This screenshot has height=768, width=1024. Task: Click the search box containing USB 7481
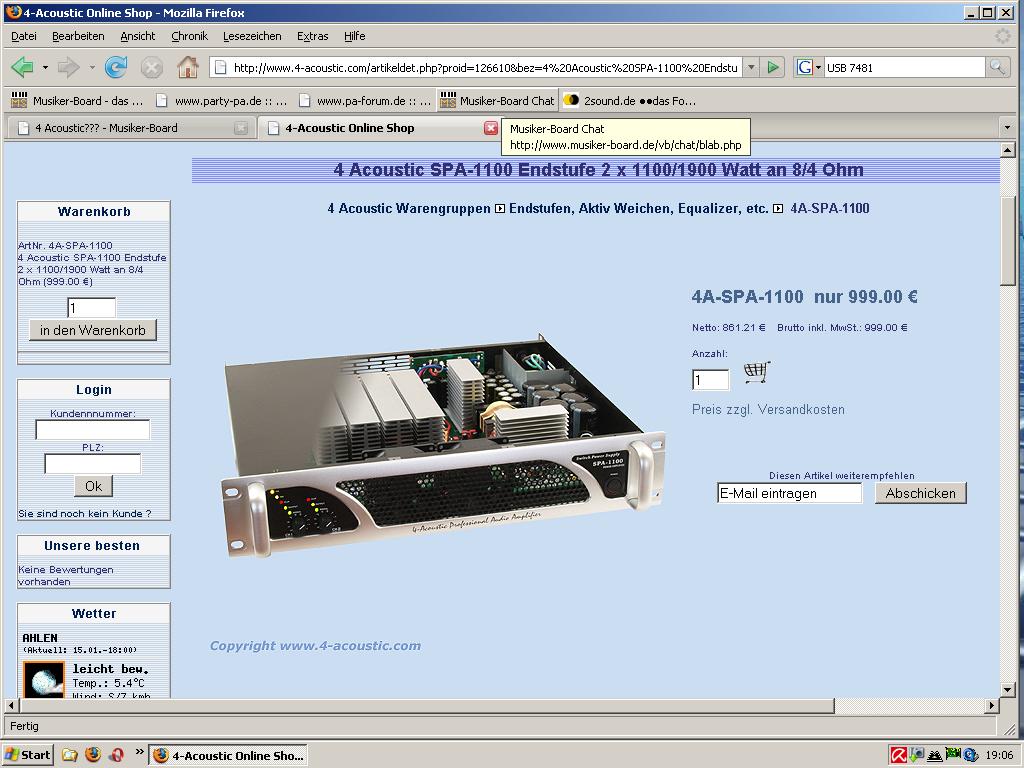tap(904, 67)
